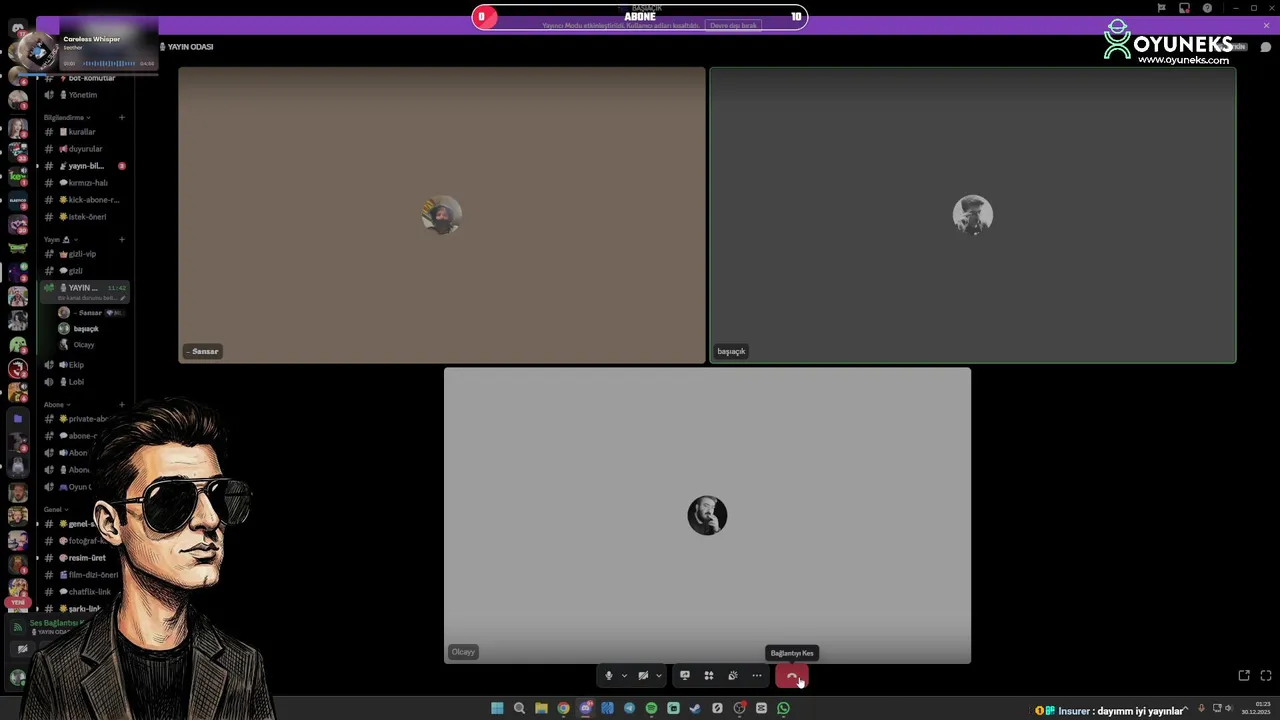Screen dimensions: 1280x720
Task: Select Sansar's video tile
Action: coord(442,215)
